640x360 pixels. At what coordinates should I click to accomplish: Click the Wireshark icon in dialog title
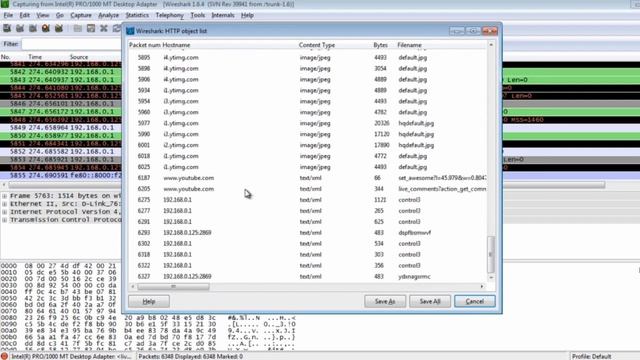click(x=130, y=31)
